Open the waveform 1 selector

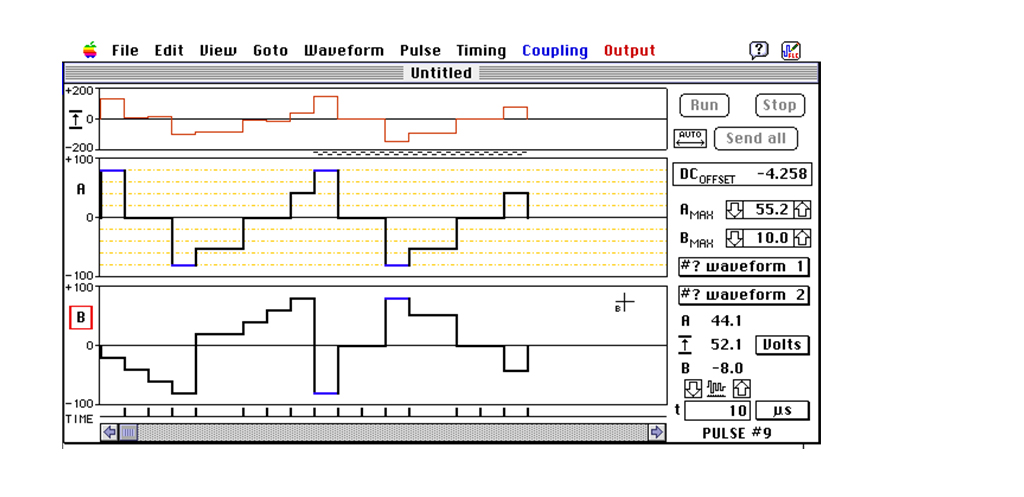click(x=743, y=267)
